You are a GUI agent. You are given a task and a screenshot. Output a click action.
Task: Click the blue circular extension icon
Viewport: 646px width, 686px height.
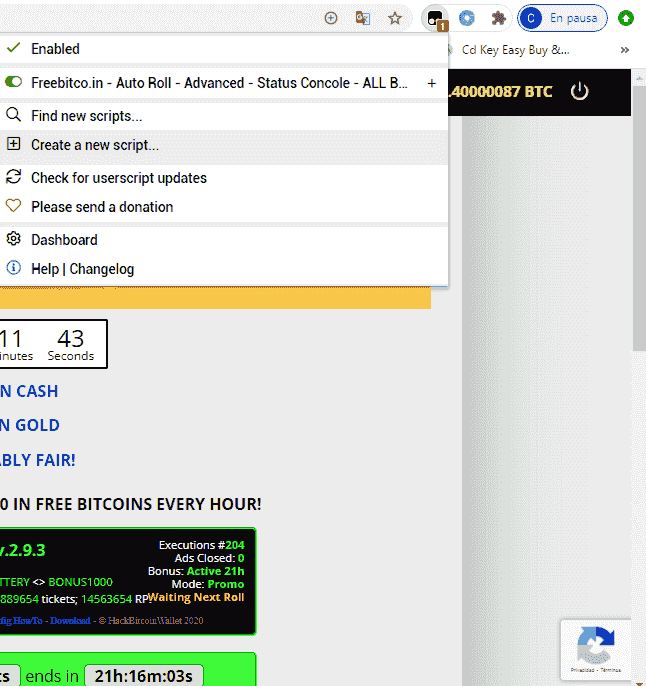(467, 18)
